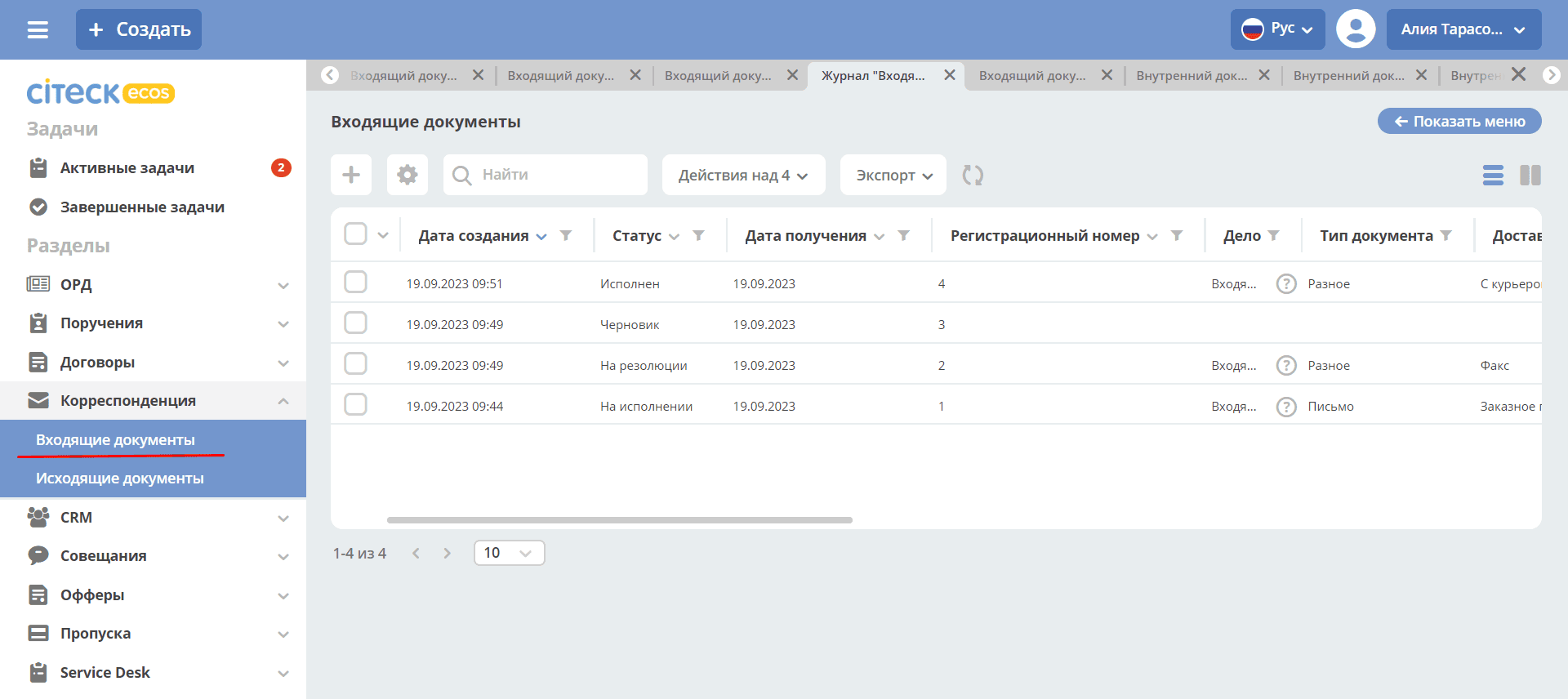Add a new incoming document with plus icon
Viewport: 1568px width, 699px height.
pos(351,175)
